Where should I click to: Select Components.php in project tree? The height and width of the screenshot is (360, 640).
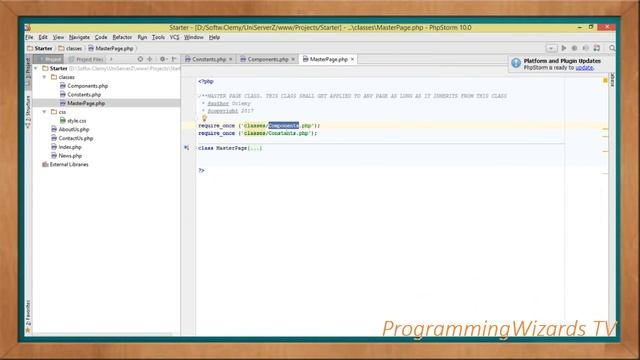pyautogui.click(x=87, y=86)
